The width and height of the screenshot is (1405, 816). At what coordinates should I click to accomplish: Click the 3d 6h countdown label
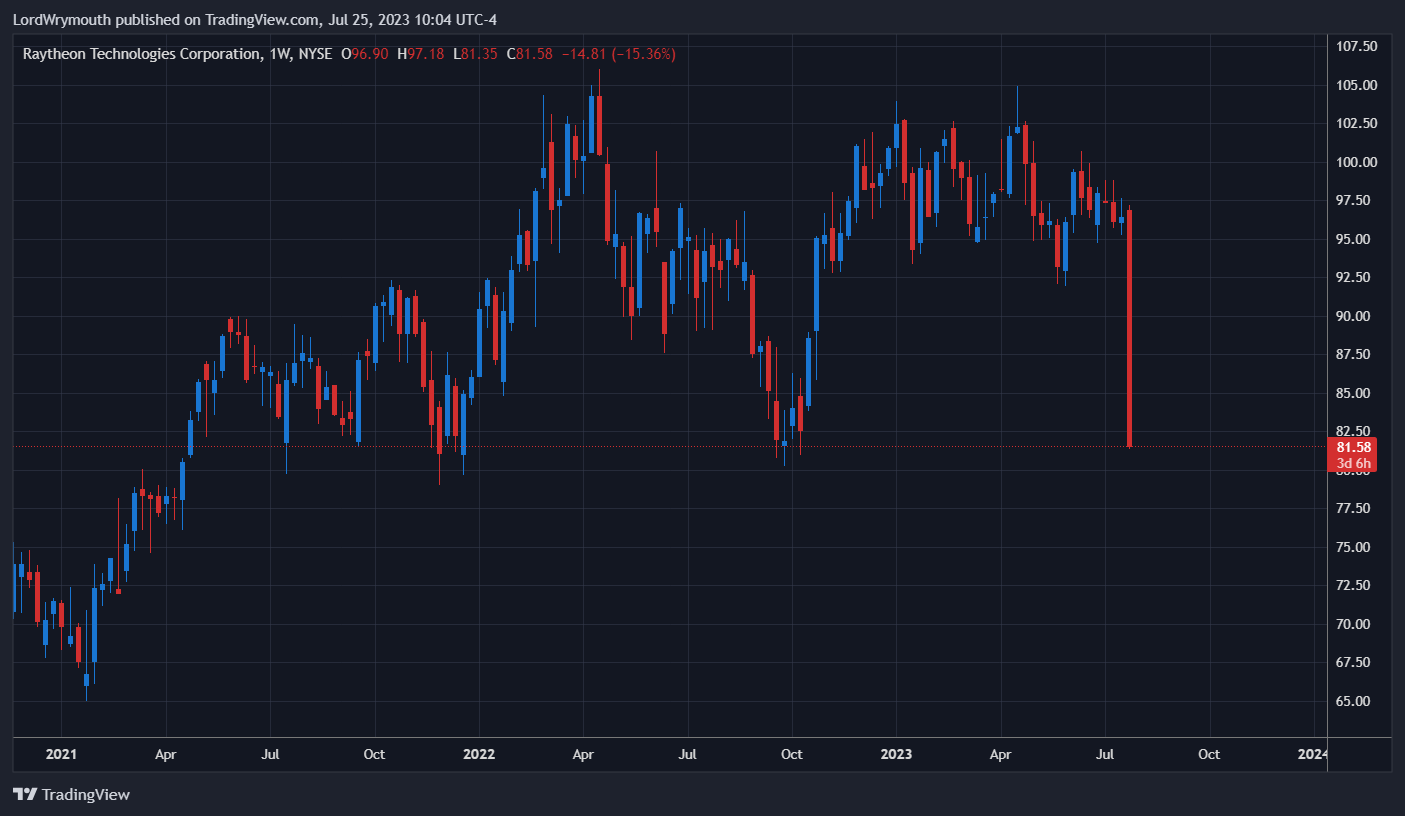click(1354, 463)
